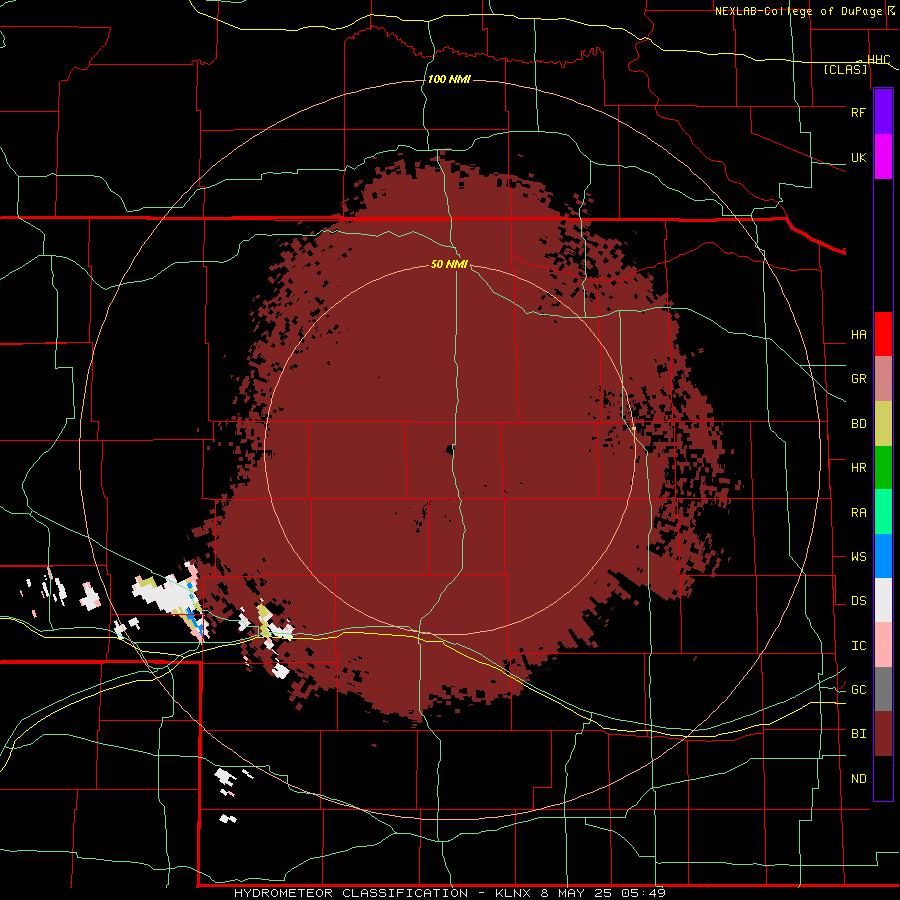The width and height of the screenshot is (900, 900).
Task: Pick the HR green legend swatch
Action: 883,468
